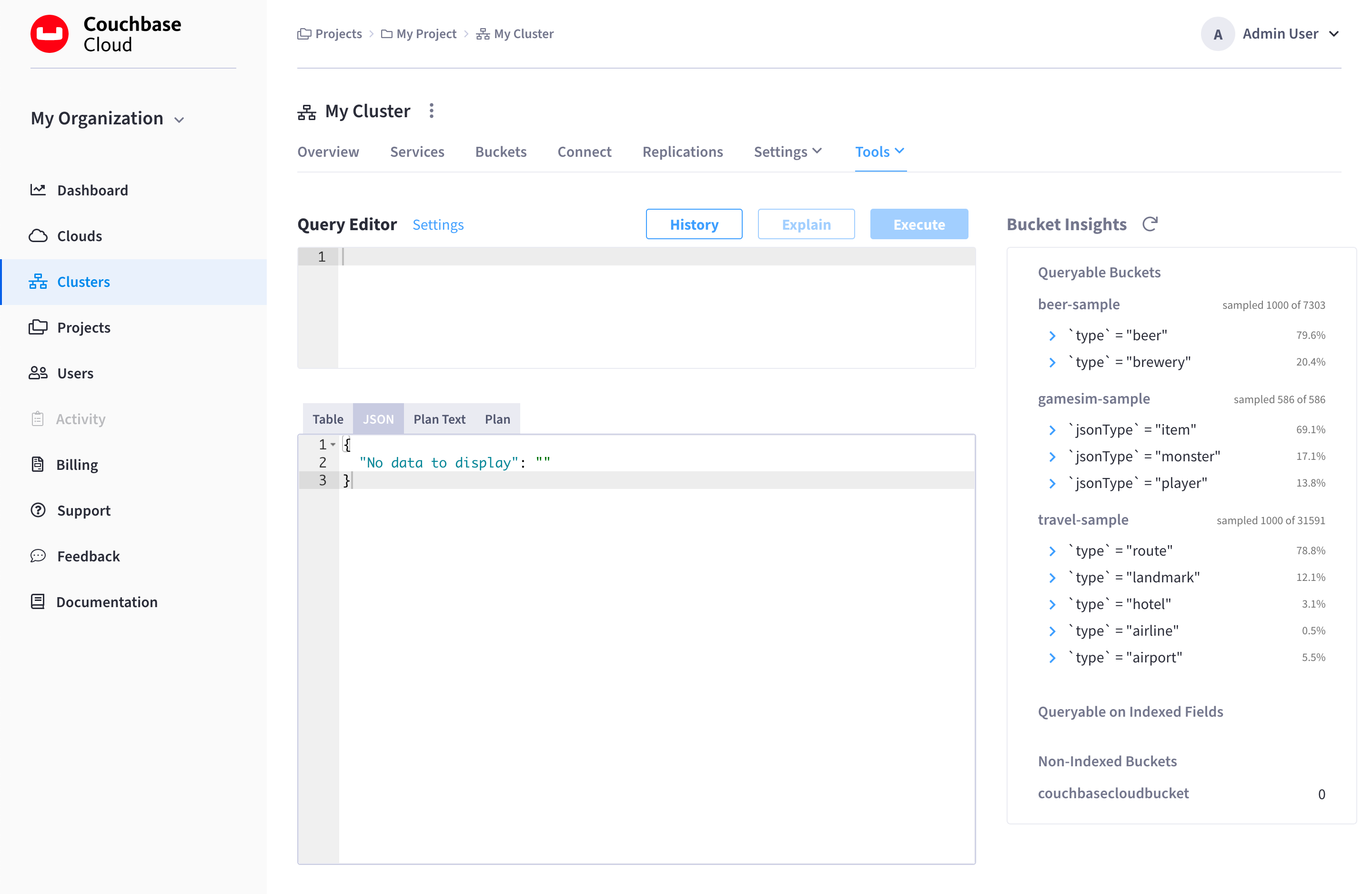Expand the `type` = "route" entry
The height and width of the screenshot is (894, 1372).
pos(1052,551)
